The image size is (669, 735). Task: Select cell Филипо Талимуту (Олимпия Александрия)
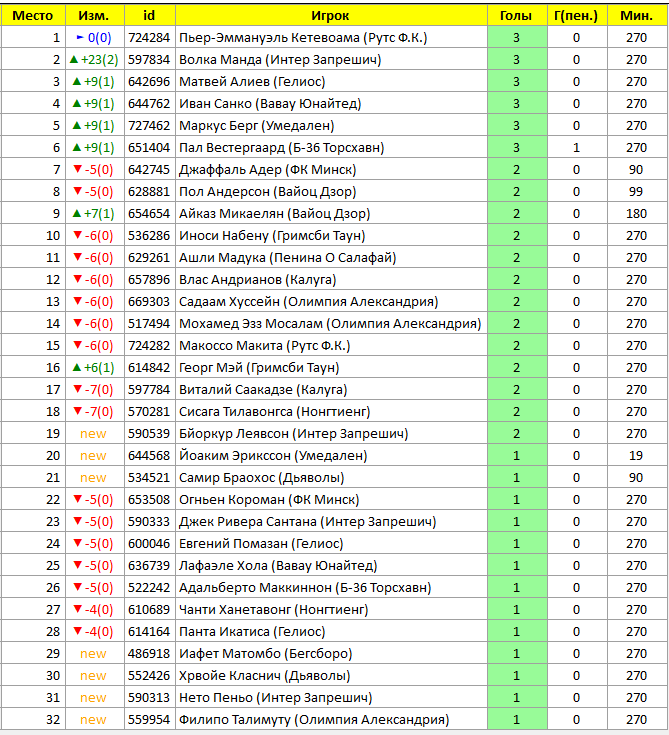pyautogui.click(x=331, y=720)
